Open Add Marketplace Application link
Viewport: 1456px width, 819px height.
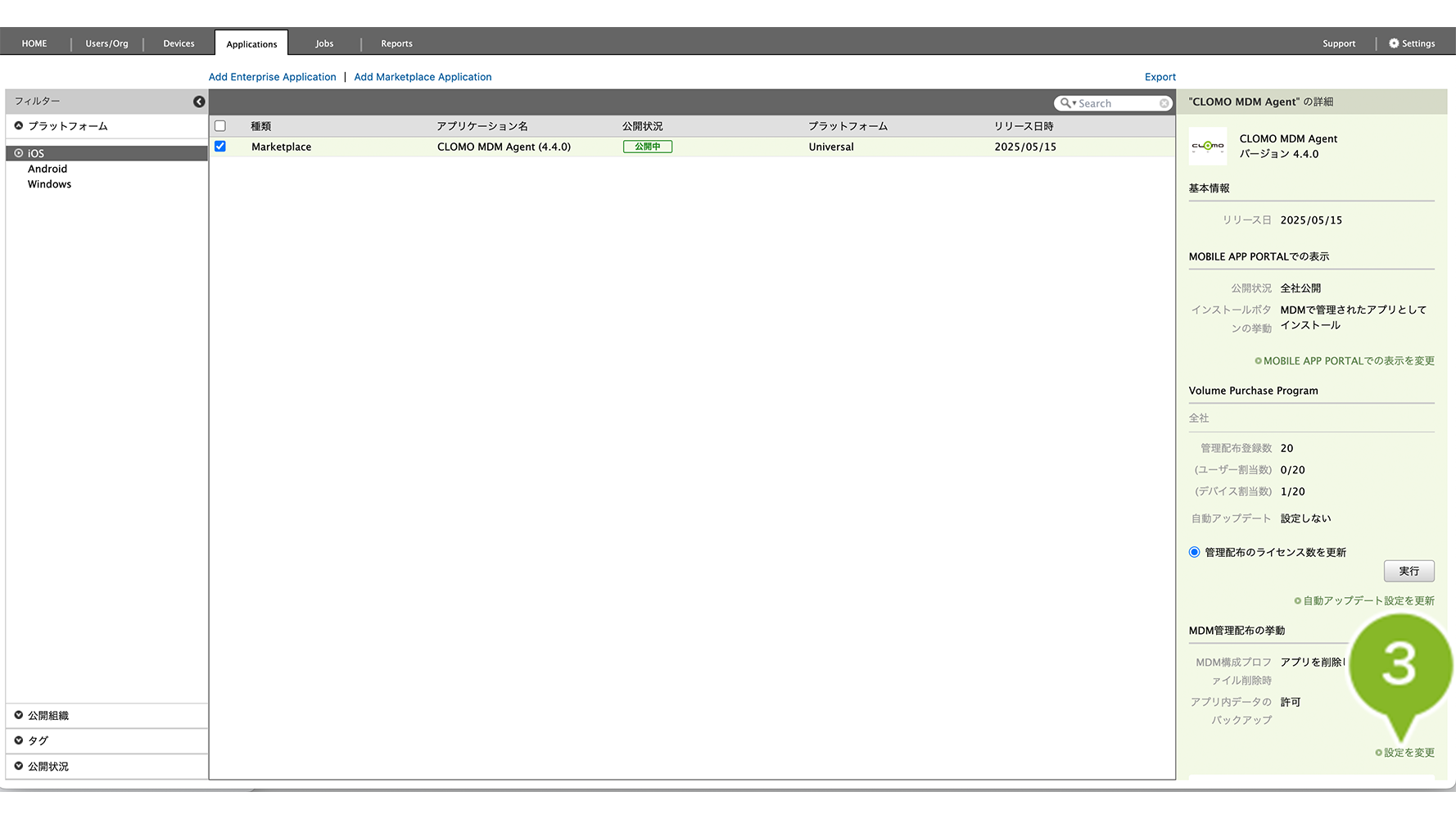pos(423,77)
